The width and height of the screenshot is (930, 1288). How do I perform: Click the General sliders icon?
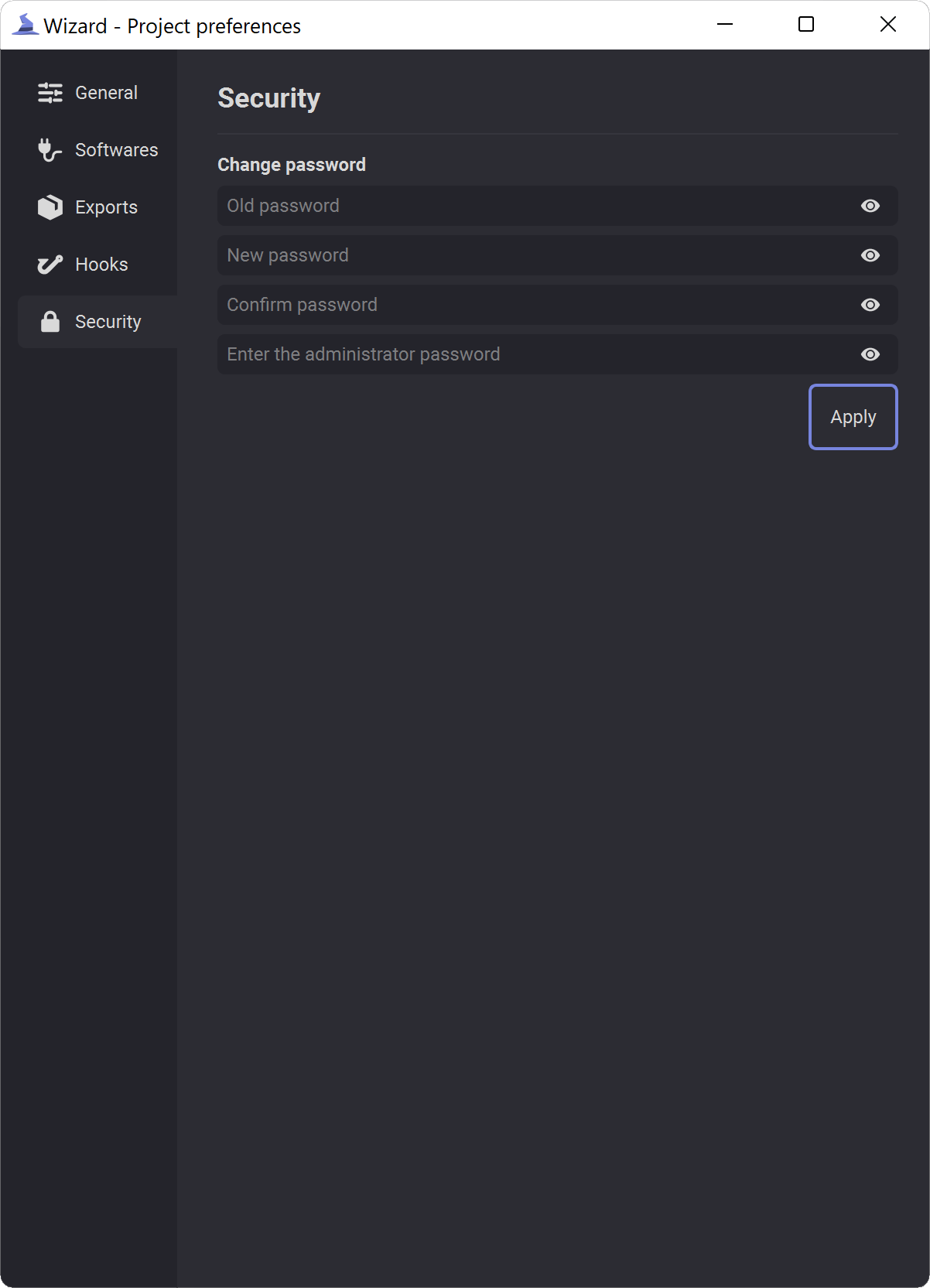tap(50, 93)
